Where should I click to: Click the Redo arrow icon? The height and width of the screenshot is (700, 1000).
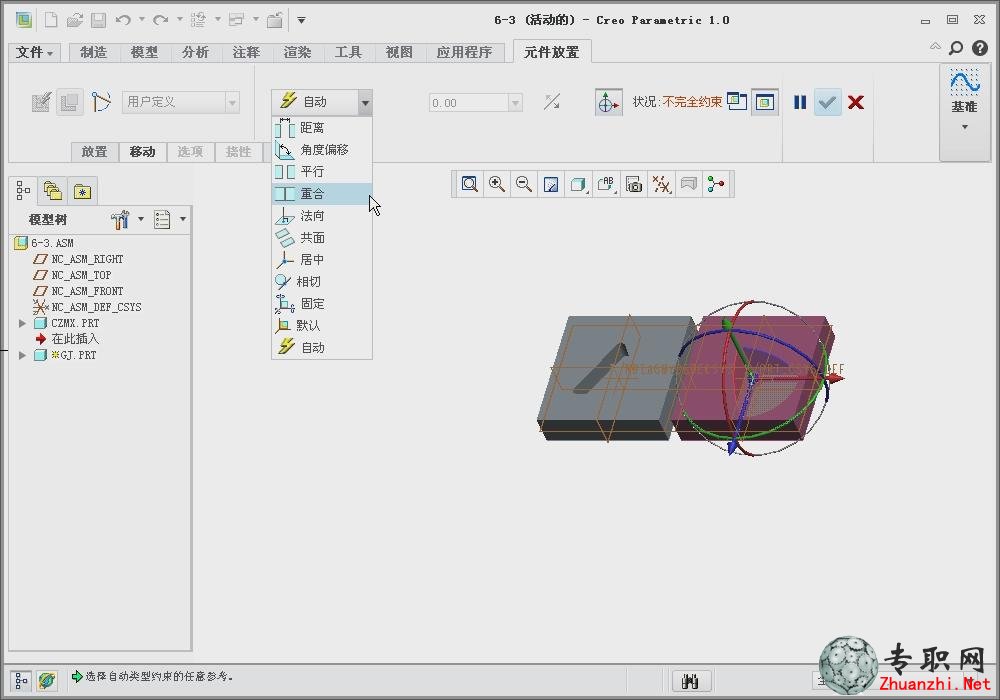point(160,20)
